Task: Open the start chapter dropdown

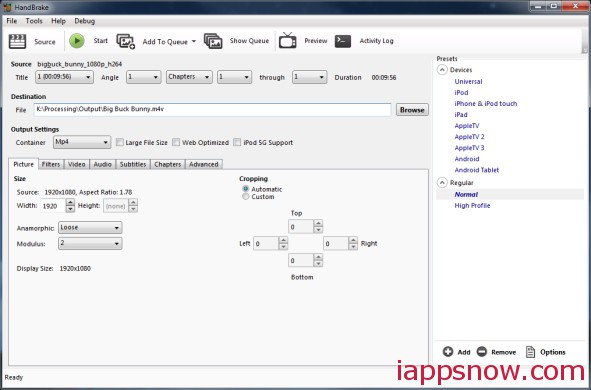Action: (x=234, y=77)
